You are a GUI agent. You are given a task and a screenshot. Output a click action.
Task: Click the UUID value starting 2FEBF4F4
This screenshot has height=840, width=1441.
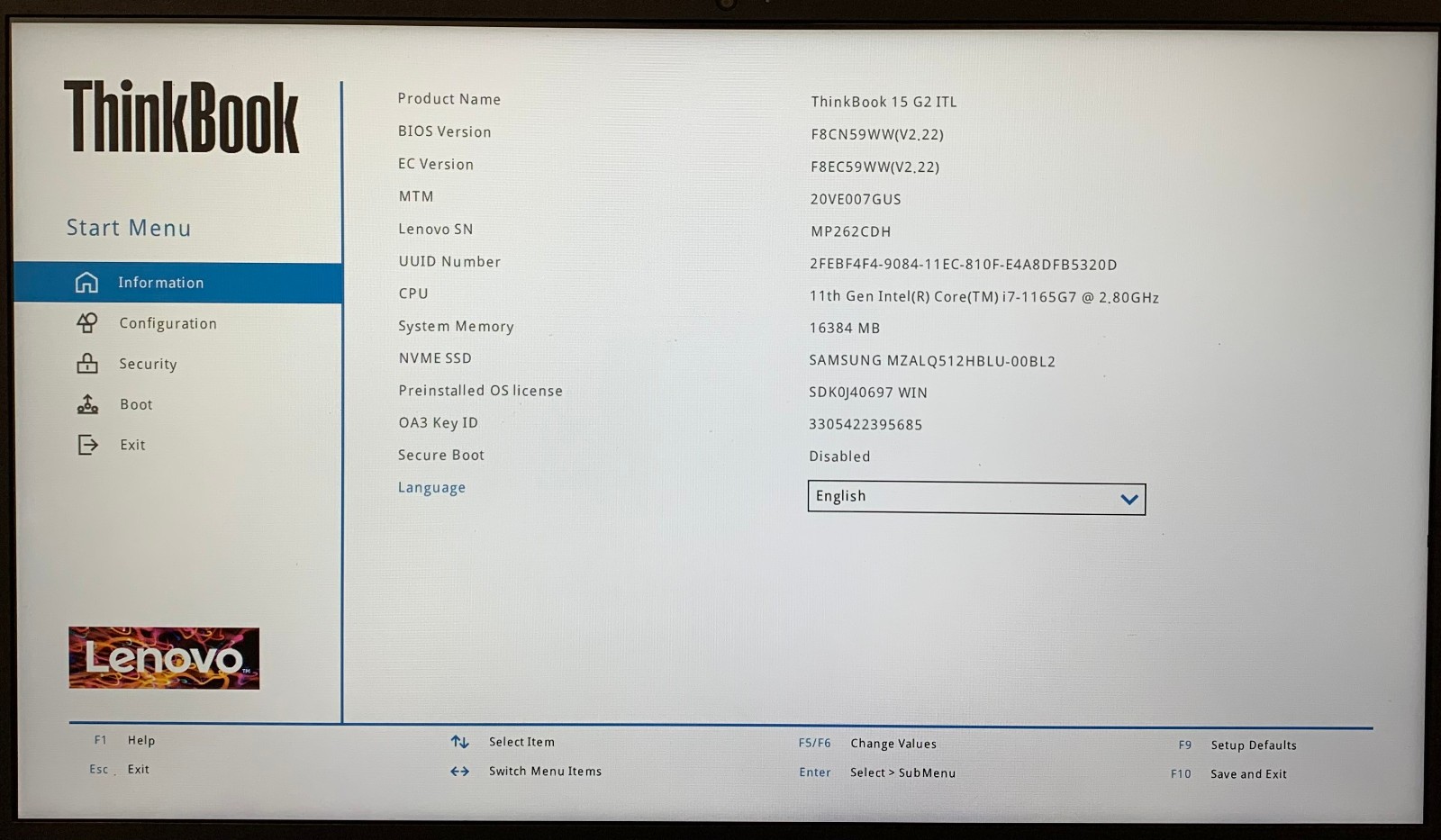[x=964, y=265]
